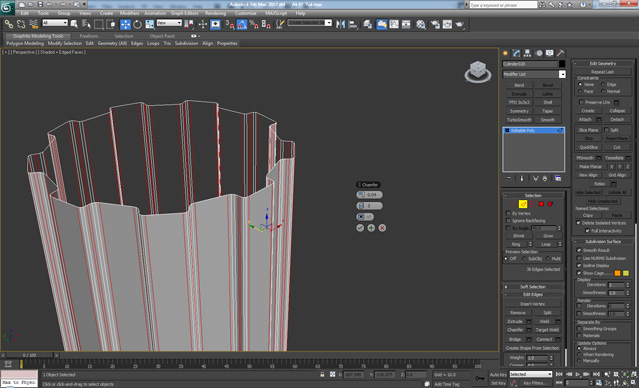This screenshot has width=639, height=388.
Task: Open the Material Editor icon
Action: click(421, 24)
